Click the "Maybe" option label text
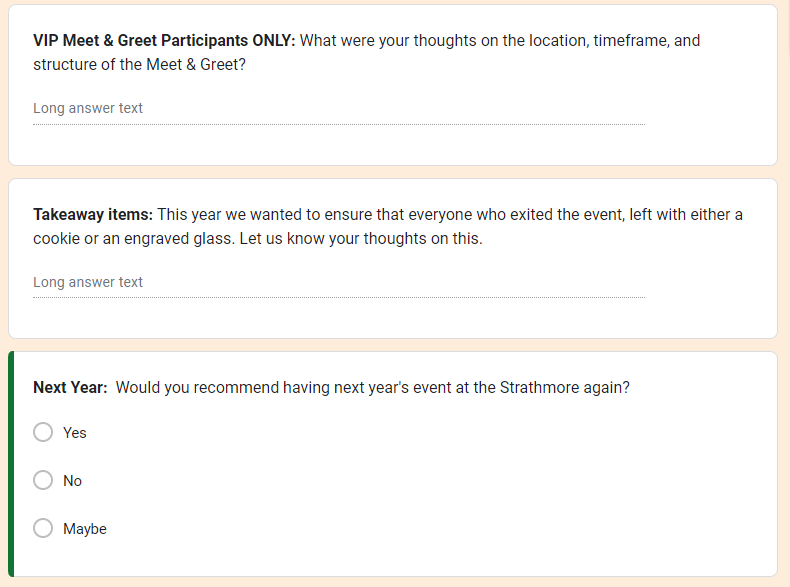This screenshot has height=587, width=790. pyautogui.click(x=85, y=529)
